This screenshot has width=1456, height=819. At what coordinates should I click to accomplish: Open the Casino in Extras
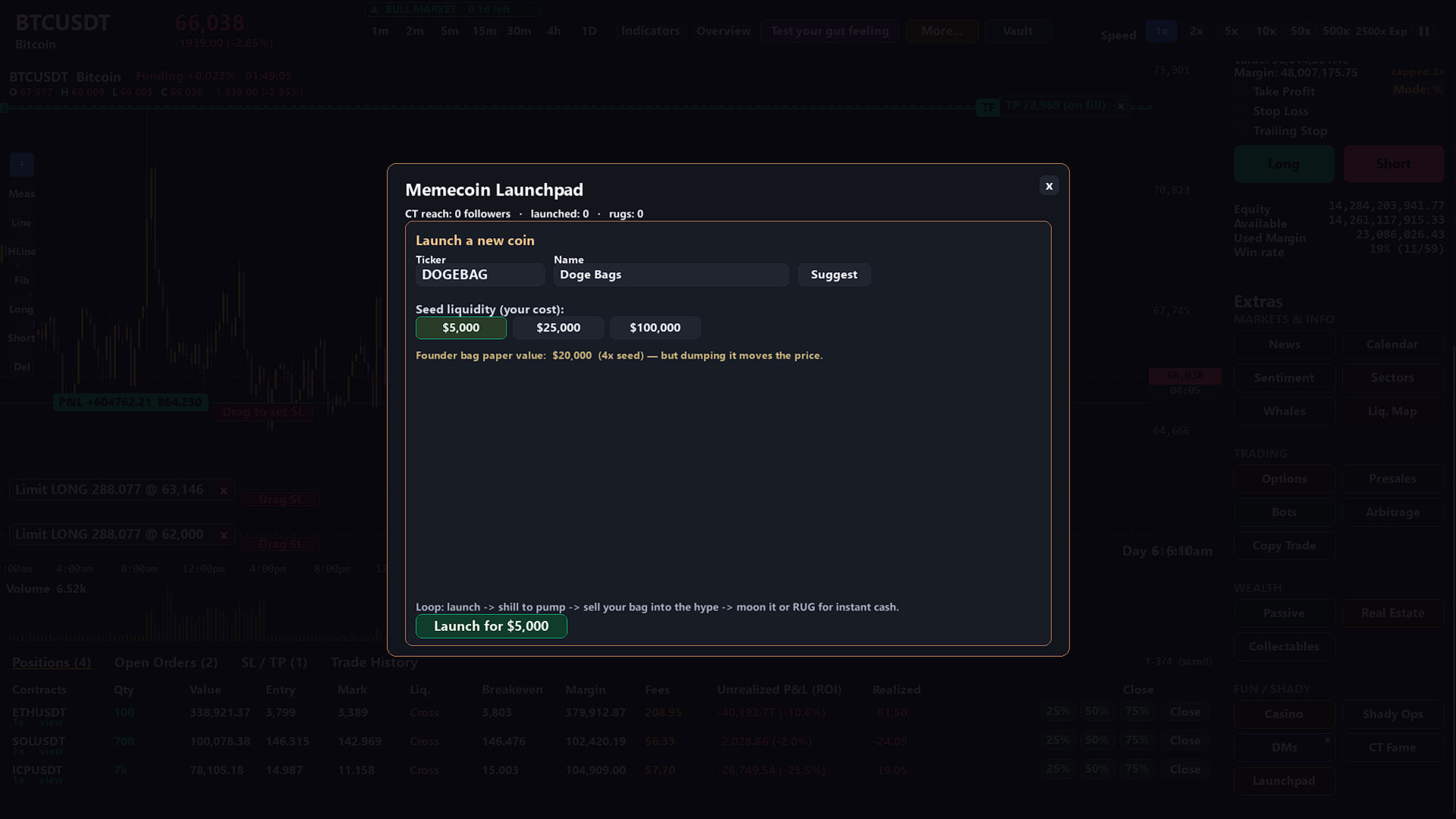[1285, 714]
